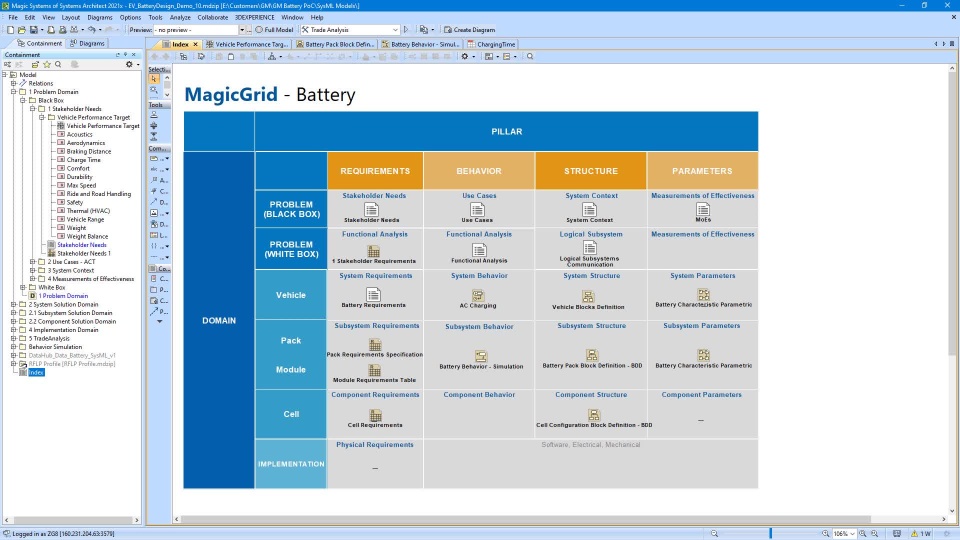
Task: Expand the 2 System Solution Domain folder
Action: click(13, 304)
